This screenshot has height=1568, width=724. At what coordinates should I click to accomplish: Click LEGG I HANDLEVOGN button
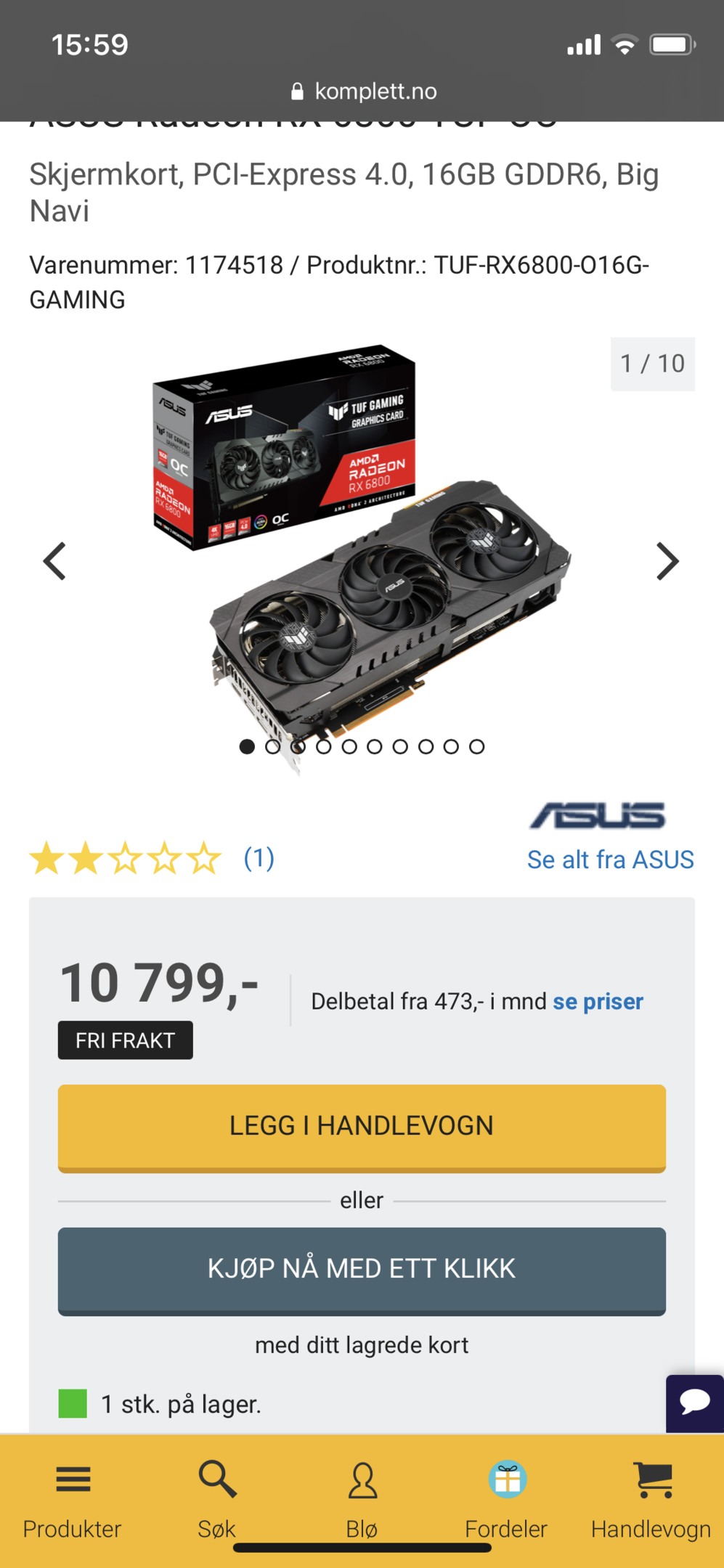coord(362,1128)
